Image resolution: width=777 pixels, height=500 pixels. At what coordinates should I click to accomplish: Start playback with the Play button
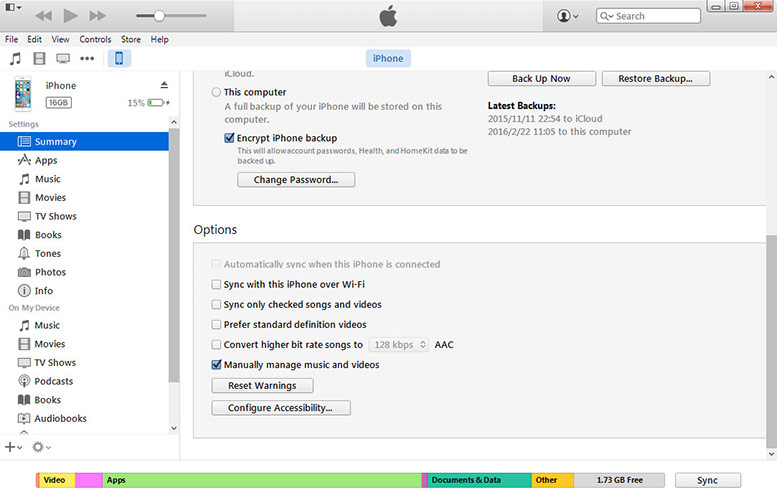coord(71,16)
